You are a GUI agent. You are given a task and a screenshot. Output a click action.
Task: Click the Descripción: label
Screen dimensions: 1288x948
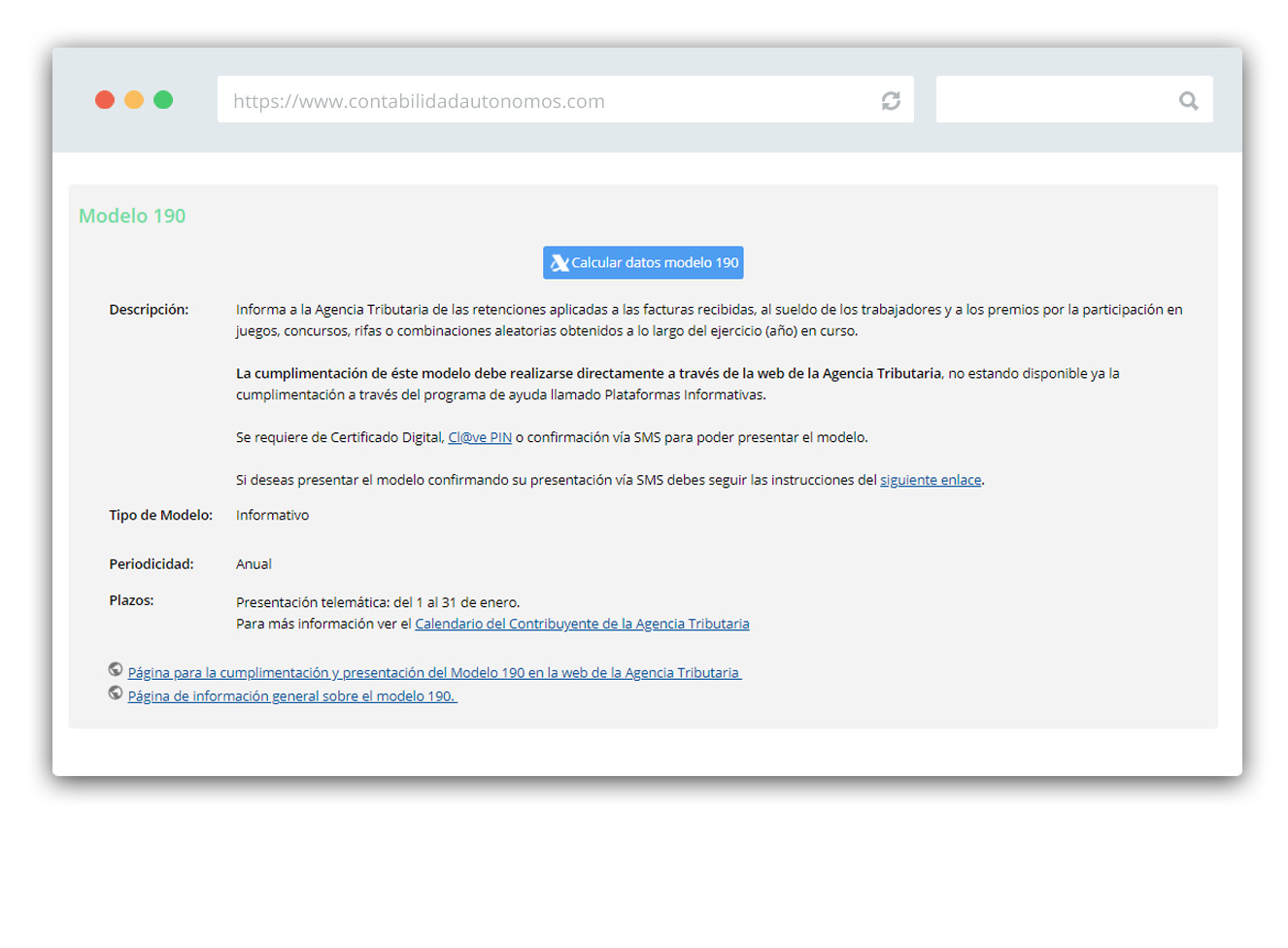tap(149, 310)
